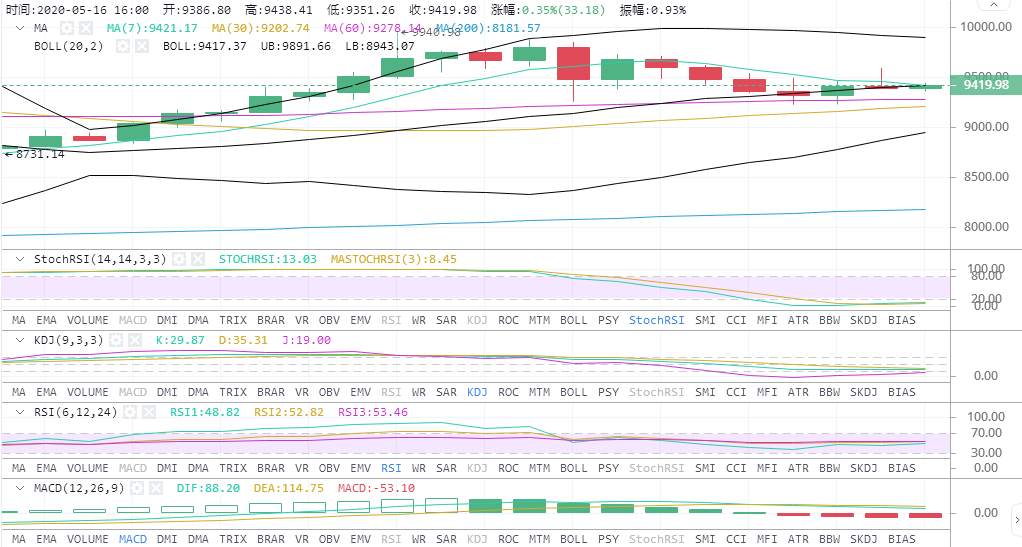
Task: Click the 8731.14 low price marker label
Action: (x=35, y=155)
